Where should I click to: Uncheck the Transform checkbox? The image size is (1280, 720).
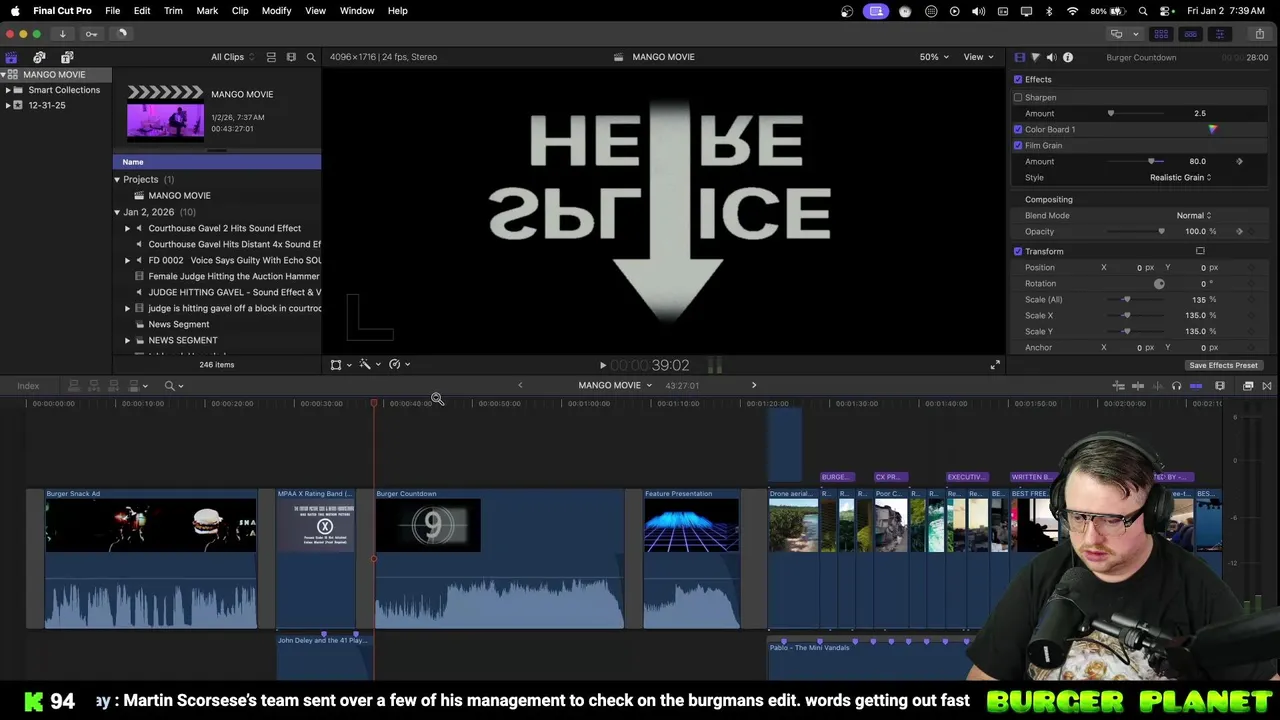coord(1018,251)
